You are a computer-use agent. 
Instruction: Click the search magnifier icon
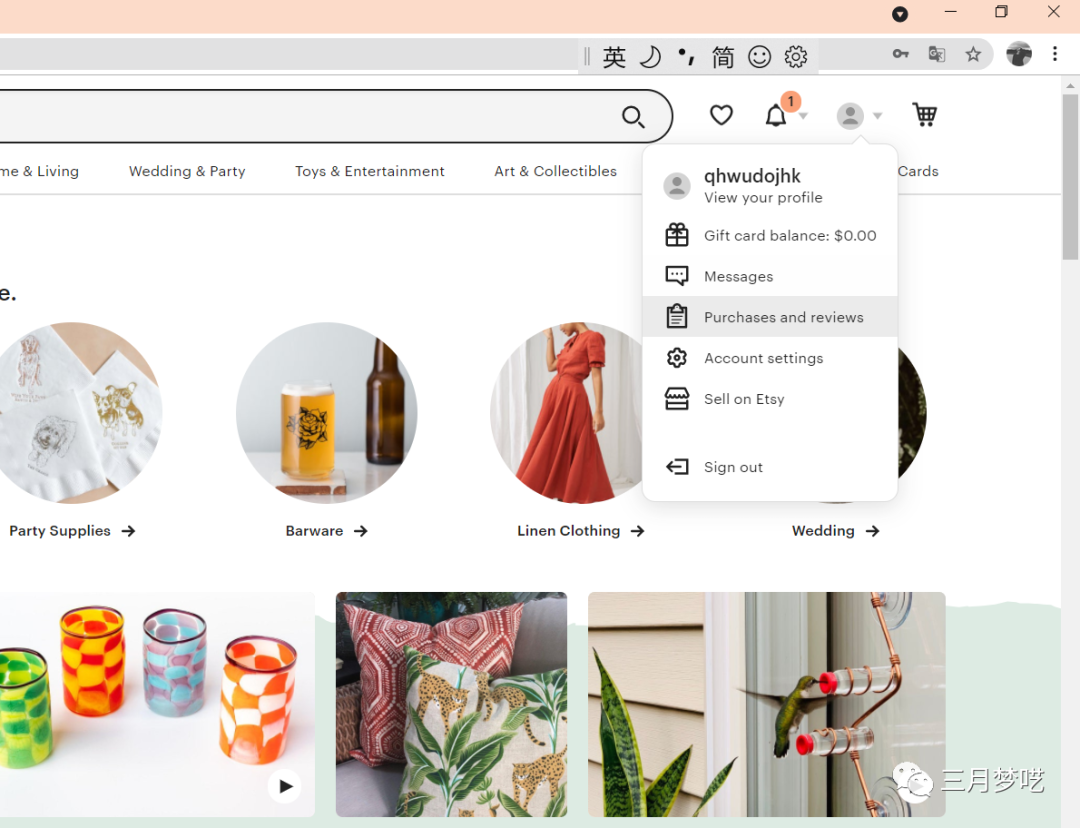coord(633,117)
